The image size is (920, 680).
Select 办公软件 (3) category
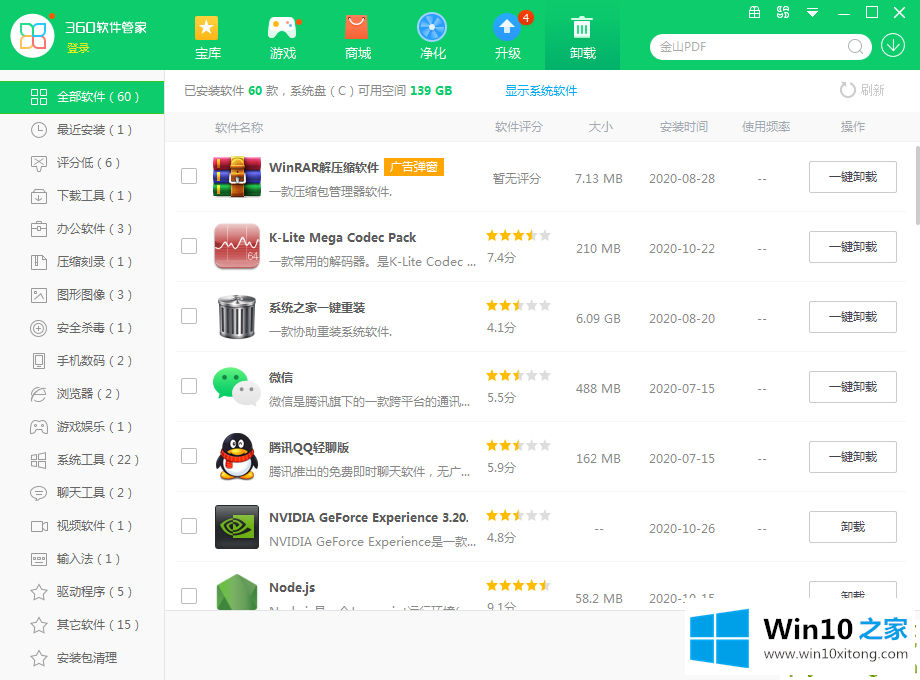tap(82, 229)
